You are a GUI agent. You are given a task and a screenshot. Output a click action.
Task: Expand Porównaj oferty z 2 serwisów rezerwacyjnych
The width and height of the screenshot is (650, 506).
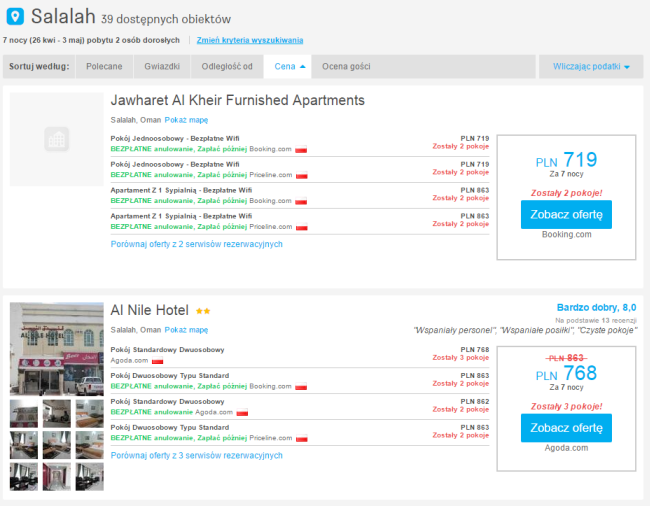(197, 244)
